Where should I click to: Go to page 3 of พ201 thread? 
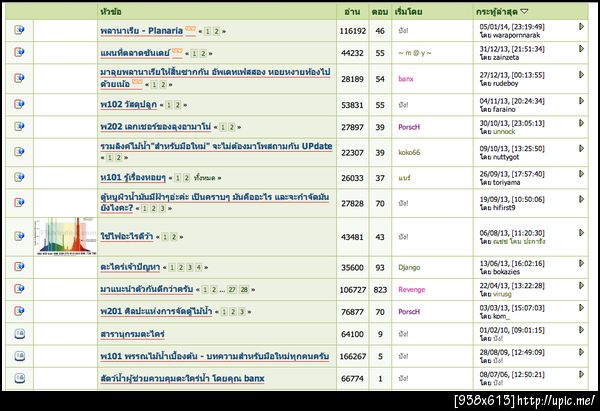click(x=242, y=312)
